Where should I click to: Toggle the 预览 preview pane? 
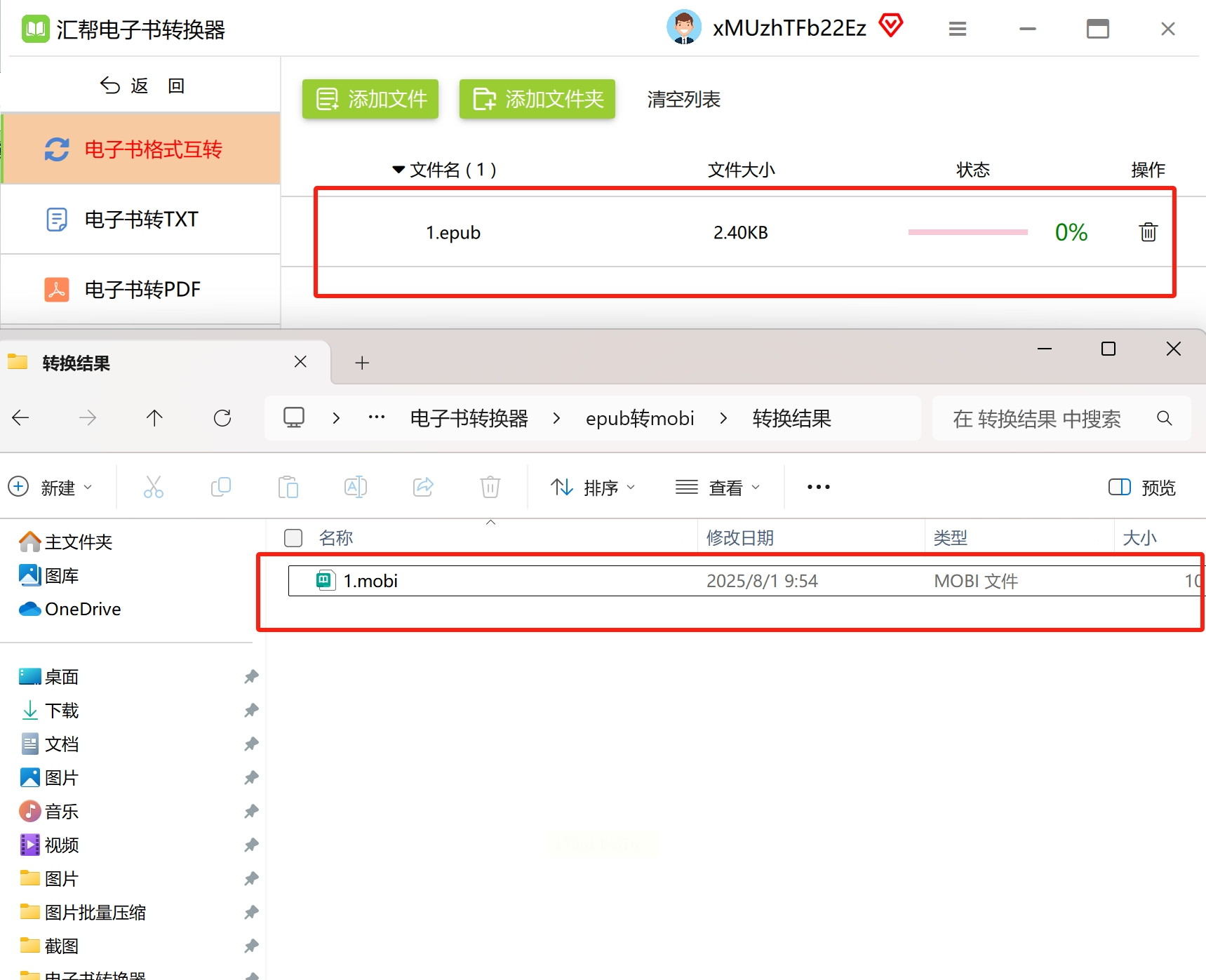(x=1142, y=487)
